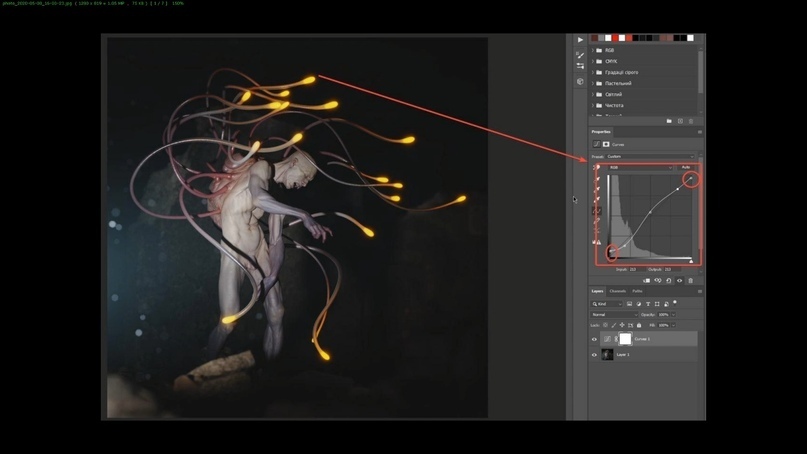Delete the adjustment using the Properties trash icon
The width and height of the screenshot is (807, 454).
pos(690,281)
